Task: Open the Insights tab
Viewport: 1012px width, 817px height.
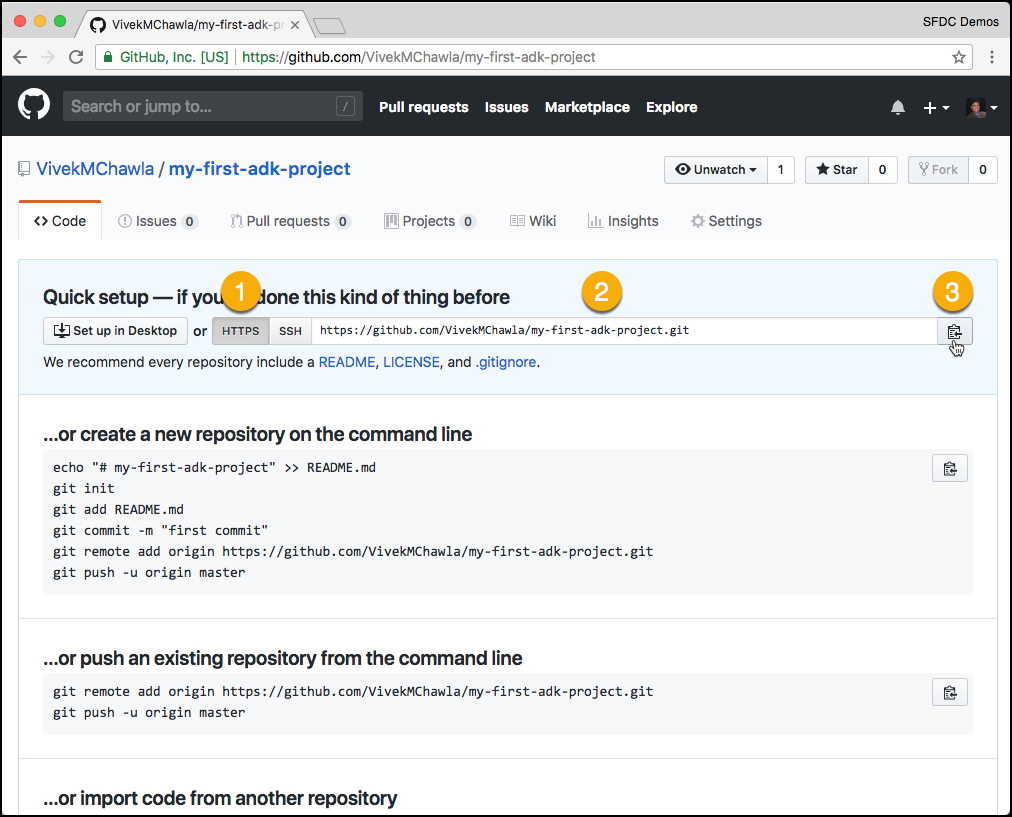Action: 623,221
